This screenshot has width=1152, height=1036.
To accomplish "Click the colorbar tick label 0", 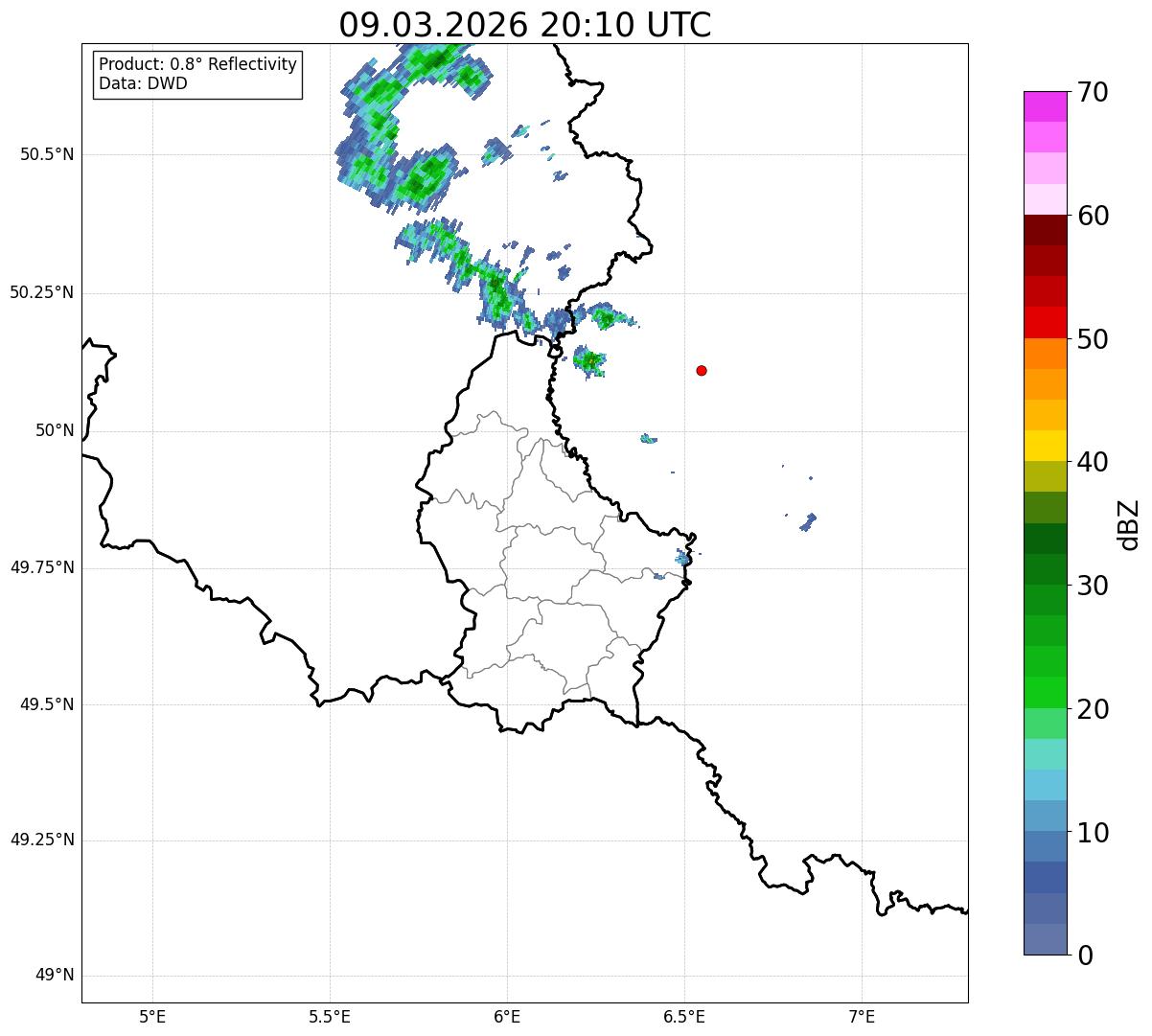I will coord(1085,955).
